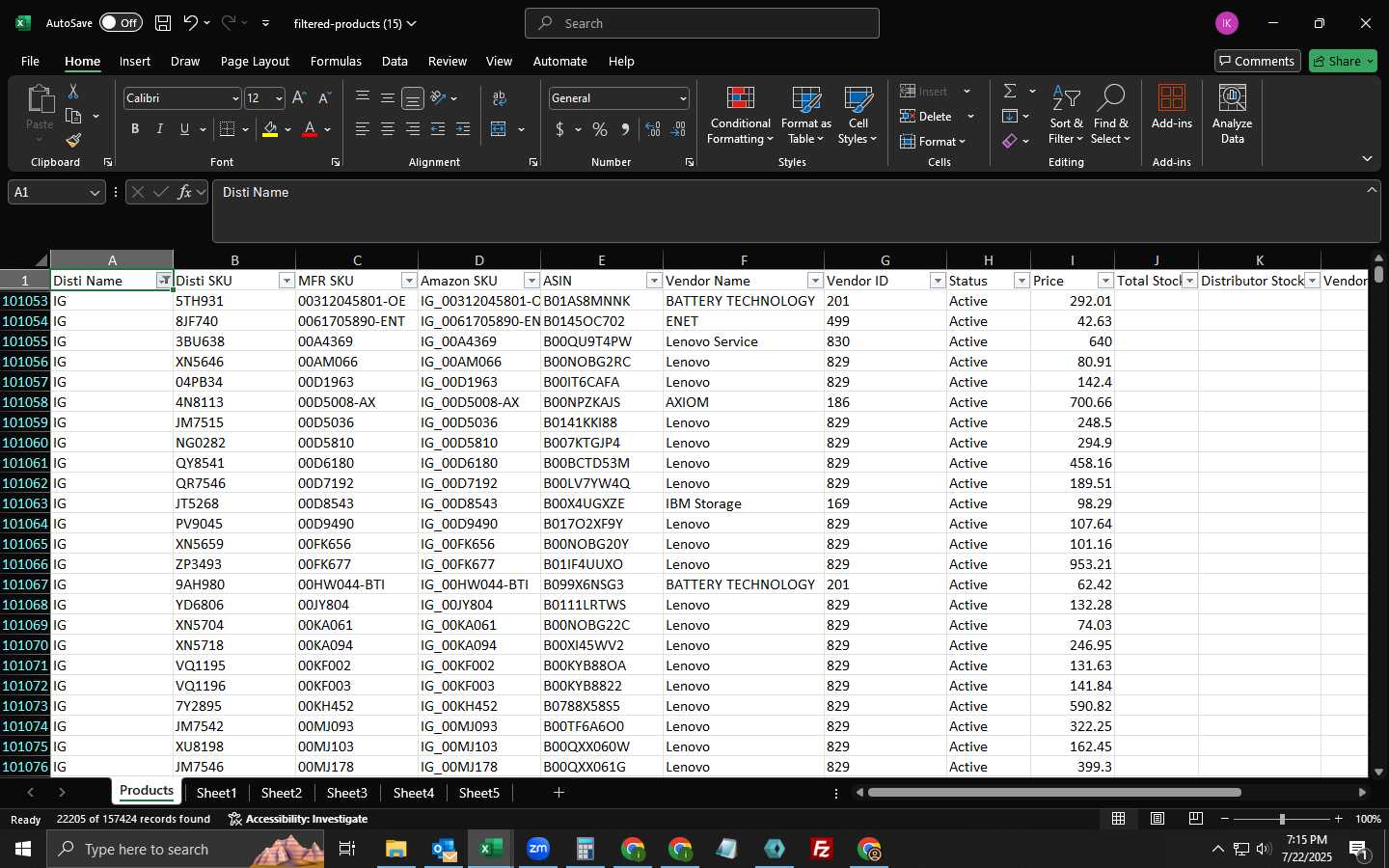Click the Wrap Text icon

tap(500, 98)
